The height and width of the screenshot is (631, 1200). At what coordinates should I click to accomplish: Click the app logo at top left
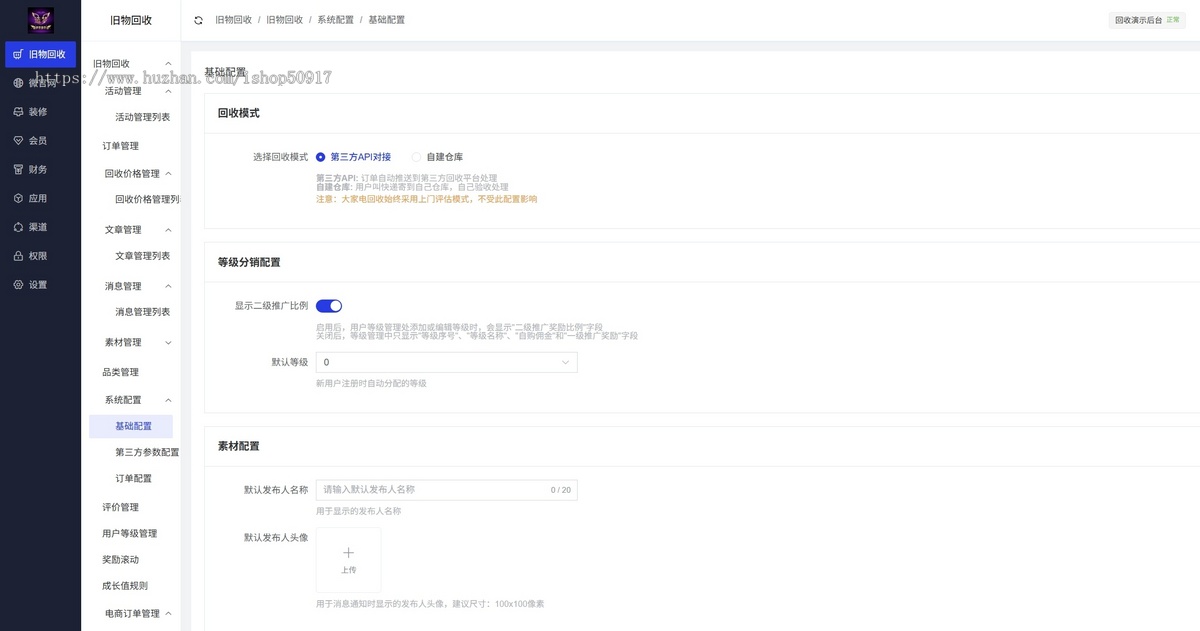[41, 20]
